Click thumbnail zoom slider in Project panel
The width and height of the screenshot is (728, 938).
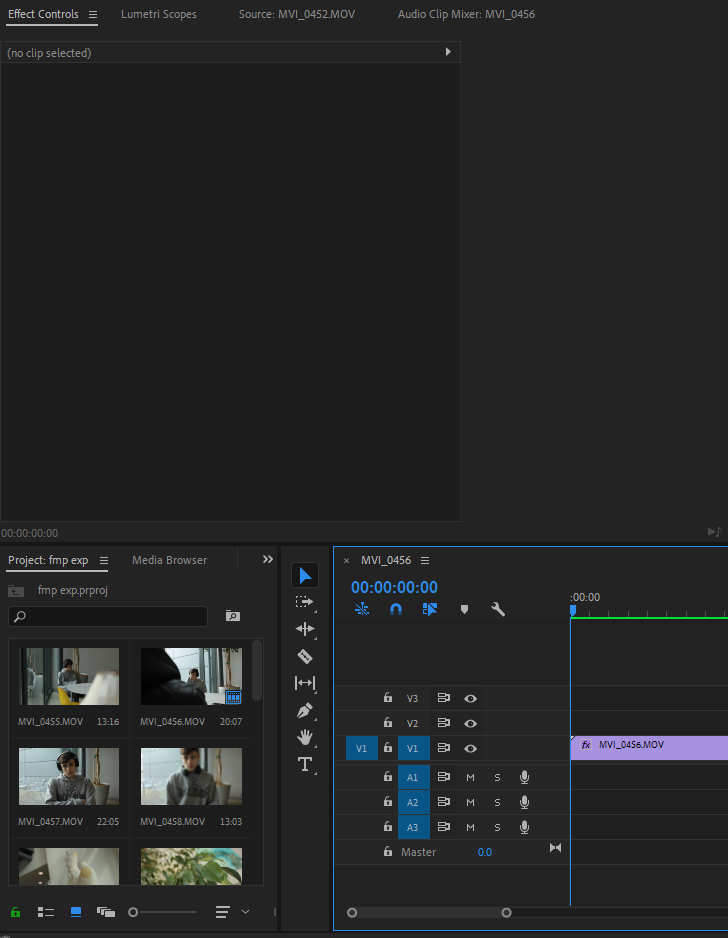point(133,912)
